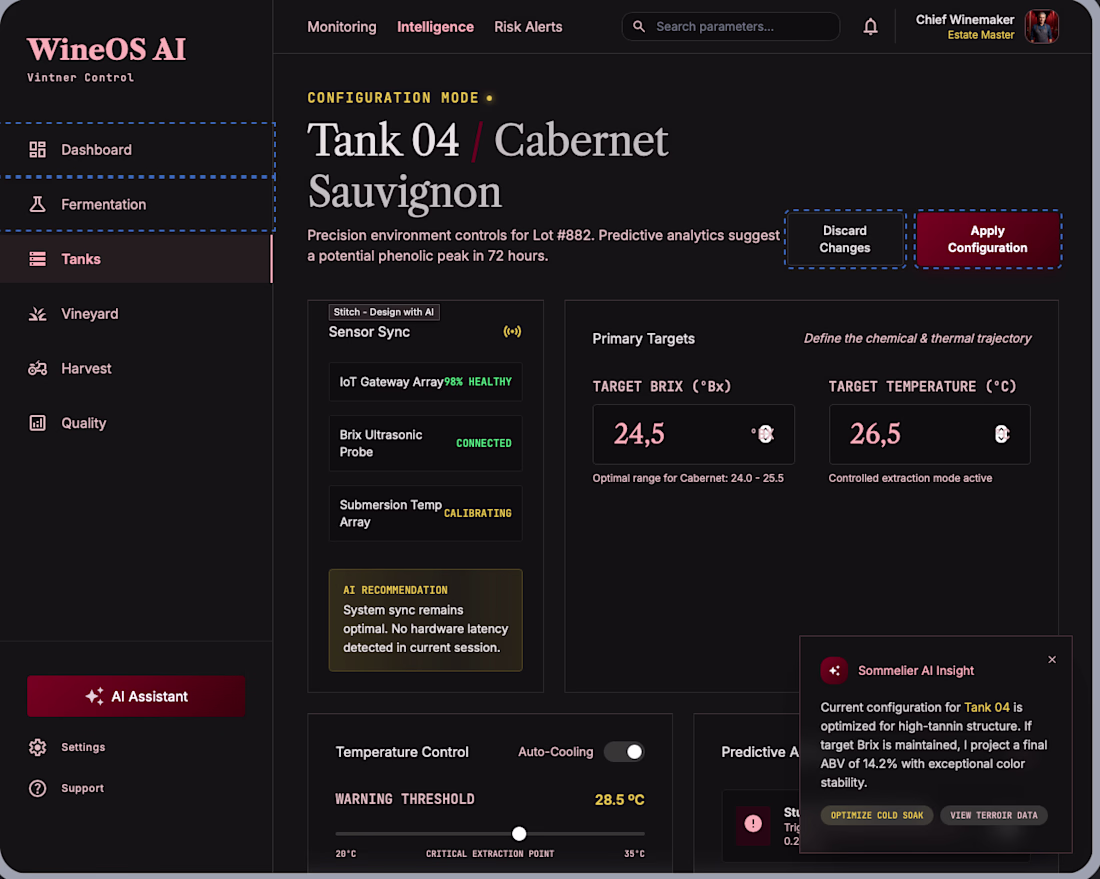Viewport: 1100px width, 879px height.
Task: Click the Tanks stacked-rows icon
Action: click(37, 259)
